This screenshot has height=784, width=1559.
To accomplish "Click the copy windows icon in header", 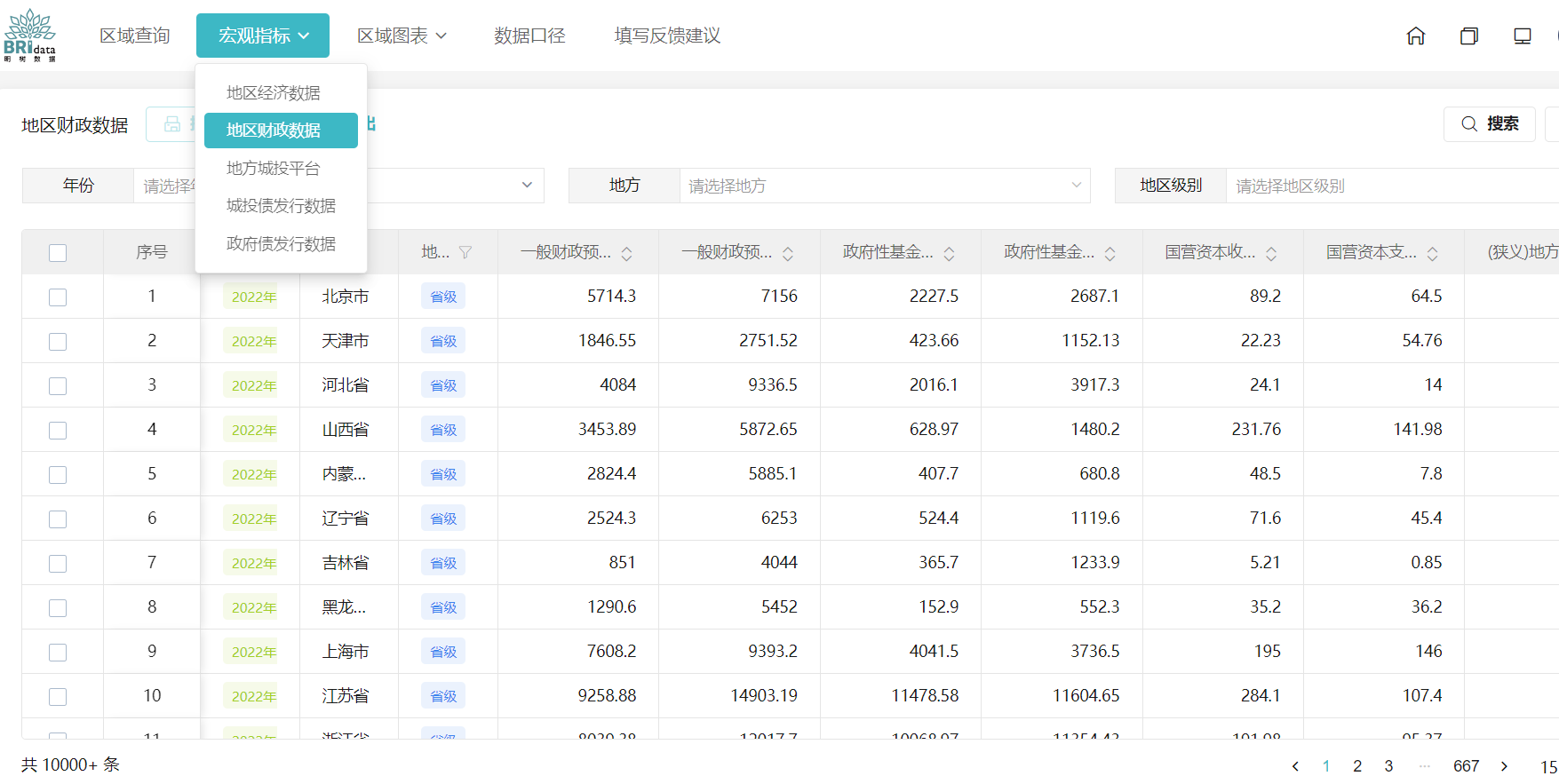I will point(1469,36).
